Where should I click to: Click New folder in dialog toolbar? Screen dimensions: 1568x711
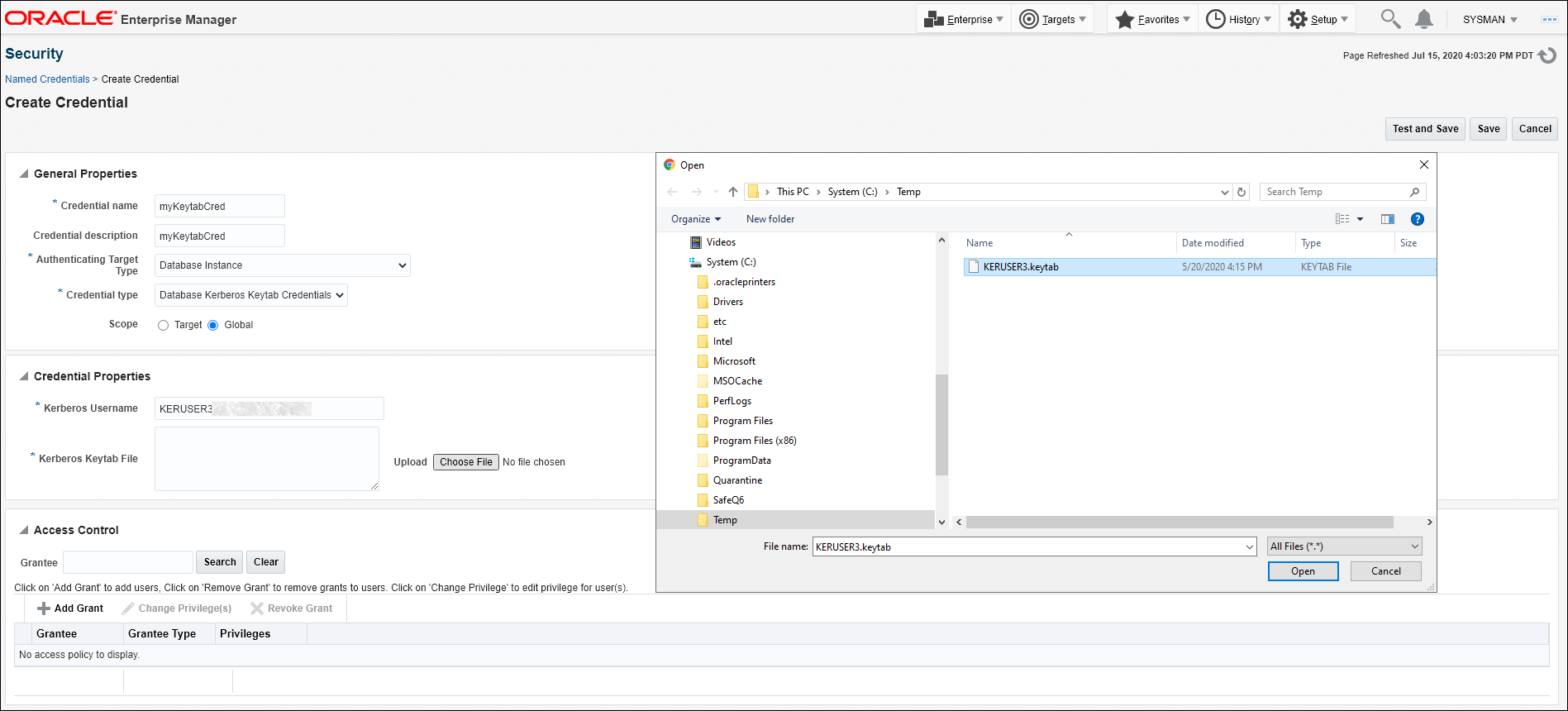[770, 219]
